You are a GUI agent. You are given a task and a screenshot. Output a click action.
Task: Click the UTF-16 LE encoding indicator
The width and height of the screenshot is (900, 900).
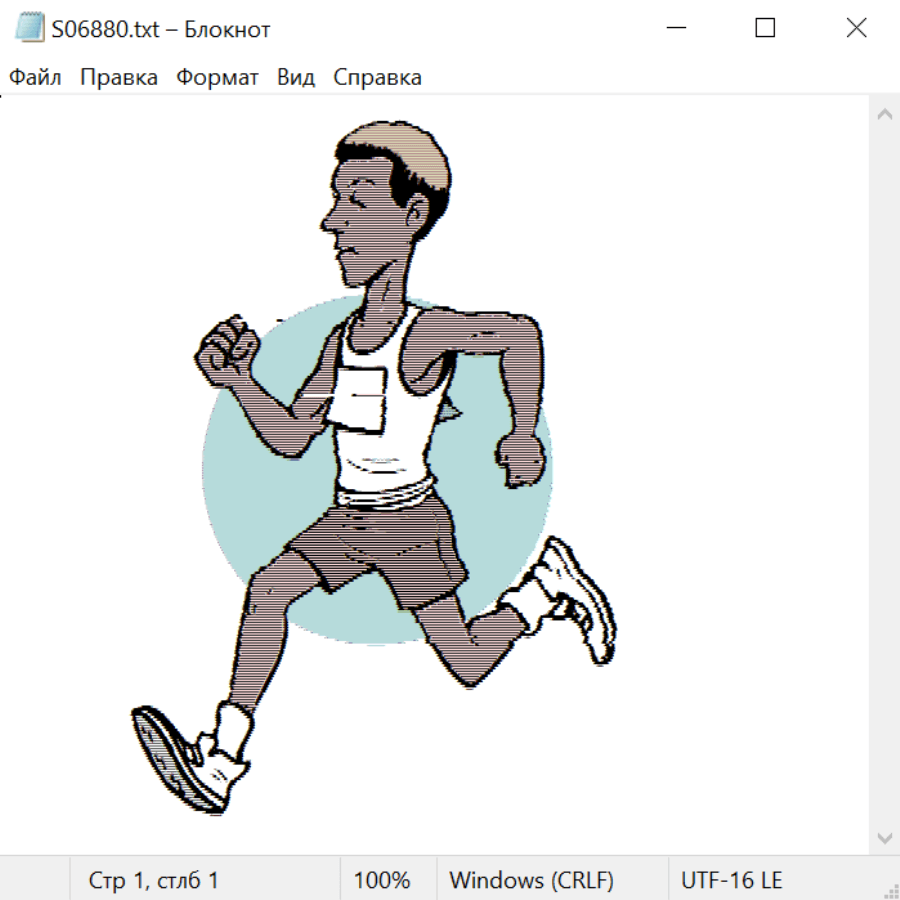[731, 880]
